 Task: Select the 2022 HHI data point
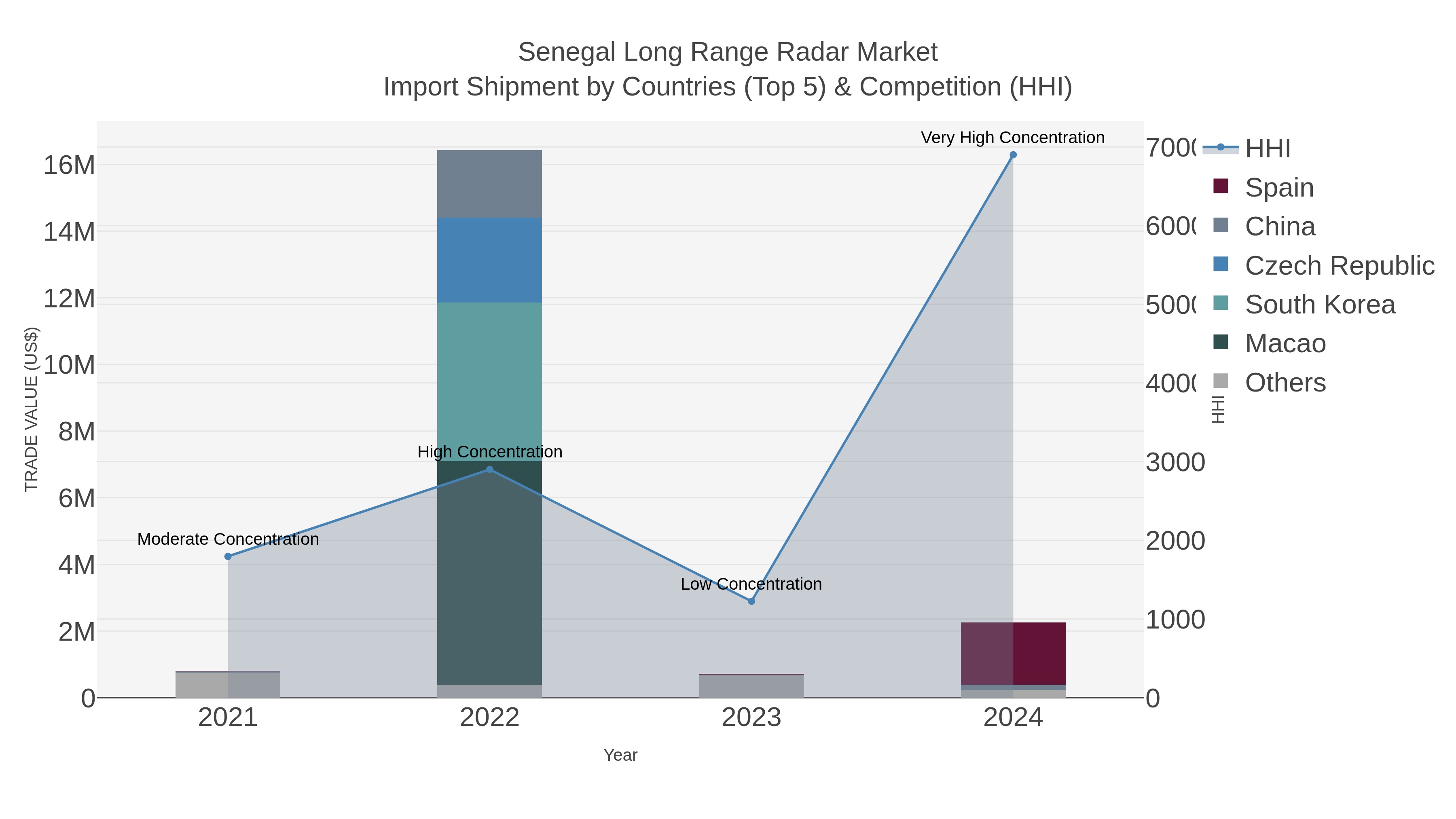tap(489, 470)
